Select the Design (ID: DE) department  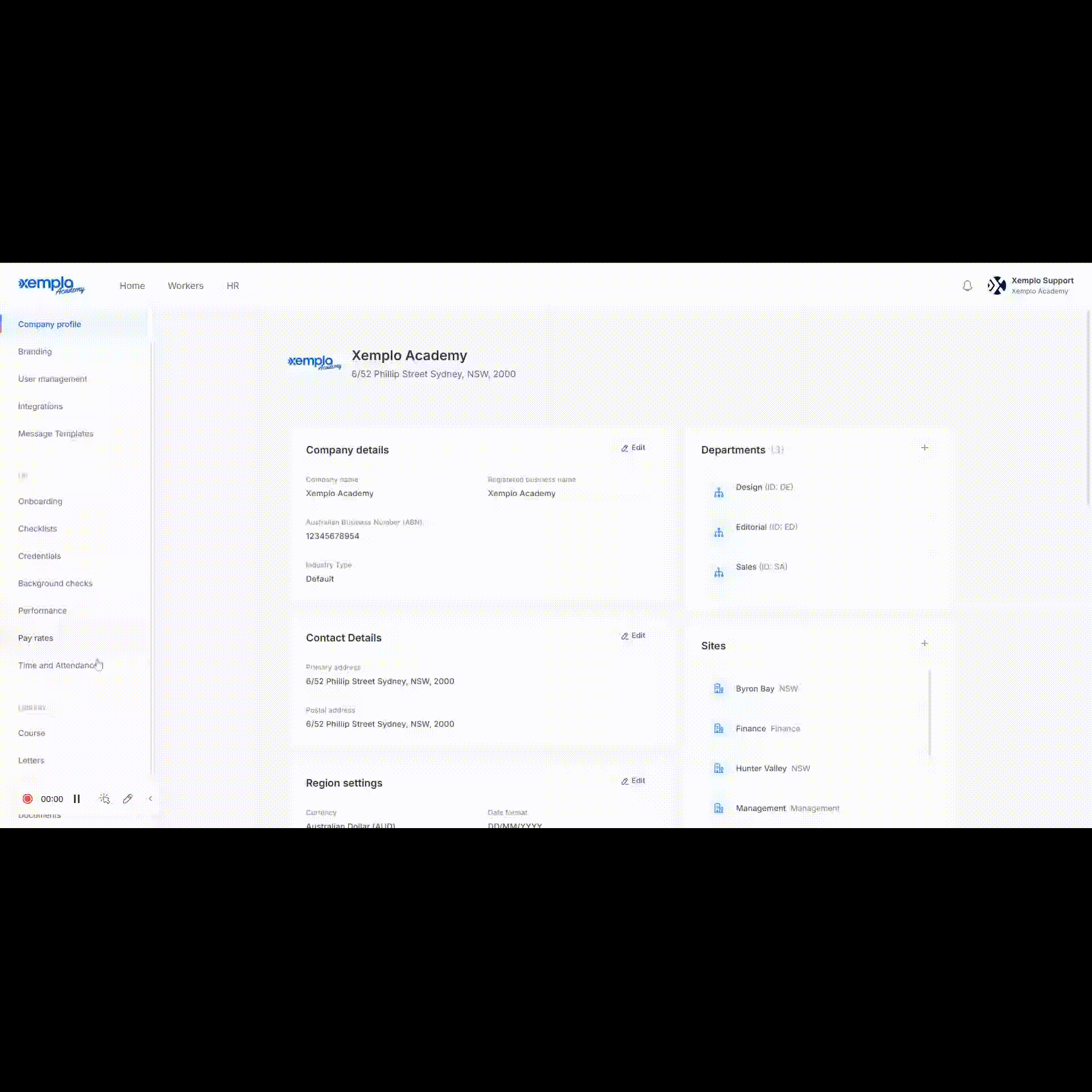764,487
